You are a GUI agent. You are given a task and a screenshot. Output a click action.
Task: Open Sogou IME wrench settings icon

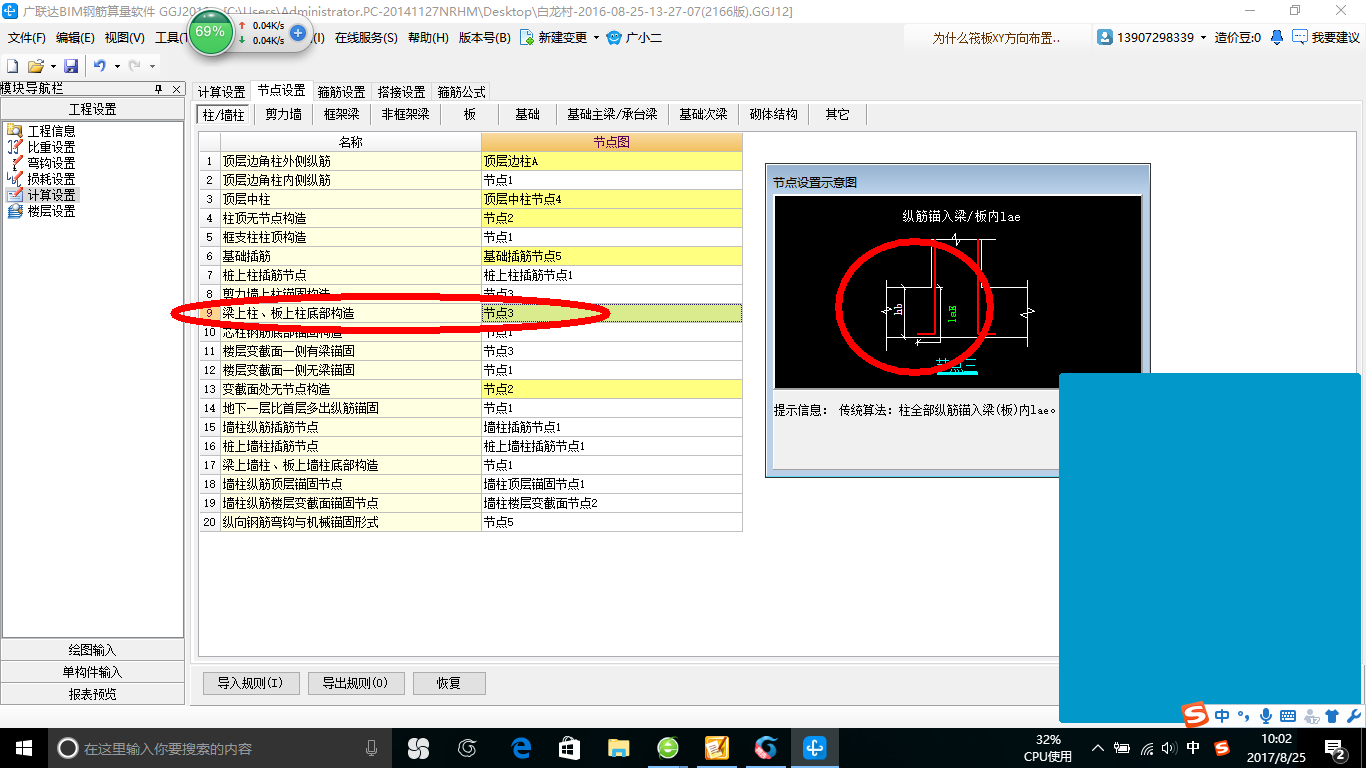click(1353, 716)
